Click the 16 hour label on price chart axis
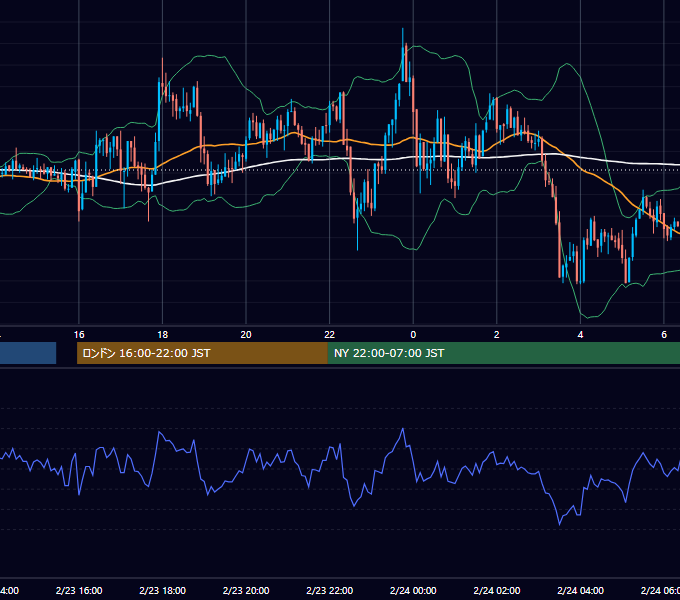Image resolution: width=680 pixels, height=600 pixels. [x=79, y=335]
